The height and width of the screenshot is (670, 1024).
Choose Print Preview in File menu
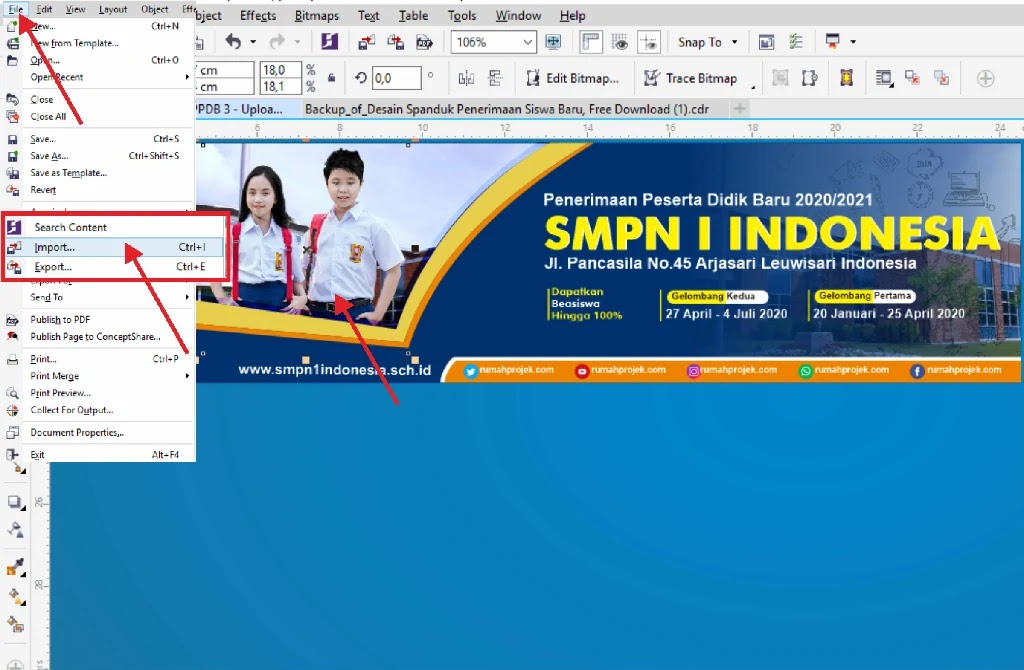tap(99, 393)
